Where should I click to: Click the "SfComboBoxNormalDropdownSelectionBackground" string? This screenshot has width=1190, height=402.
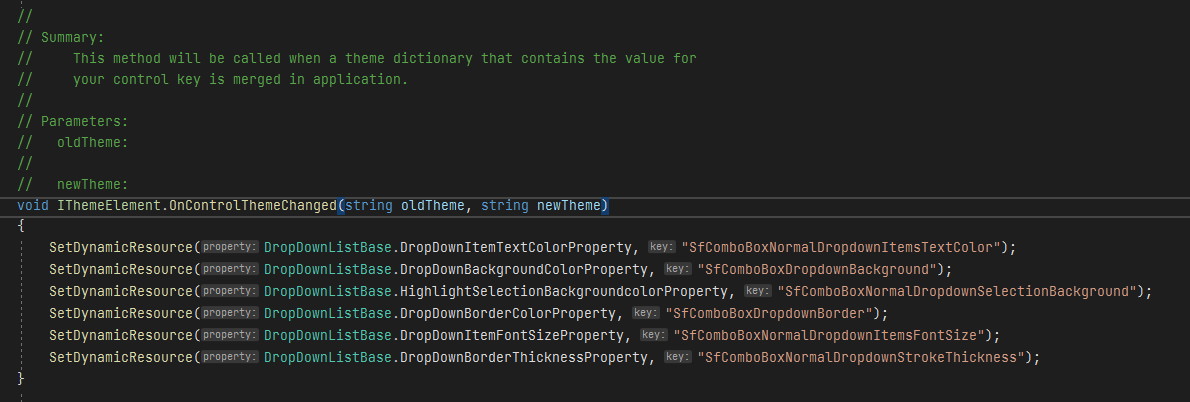[961, 291]
